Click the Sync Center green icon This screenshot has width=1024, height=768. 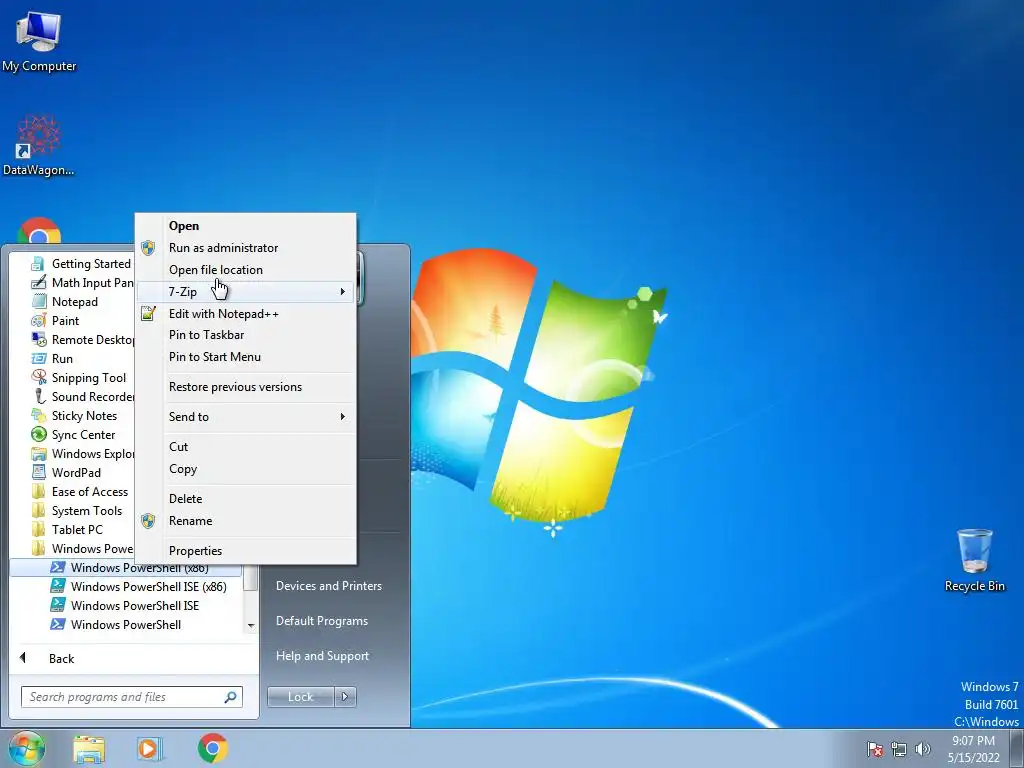click(39, 434)
